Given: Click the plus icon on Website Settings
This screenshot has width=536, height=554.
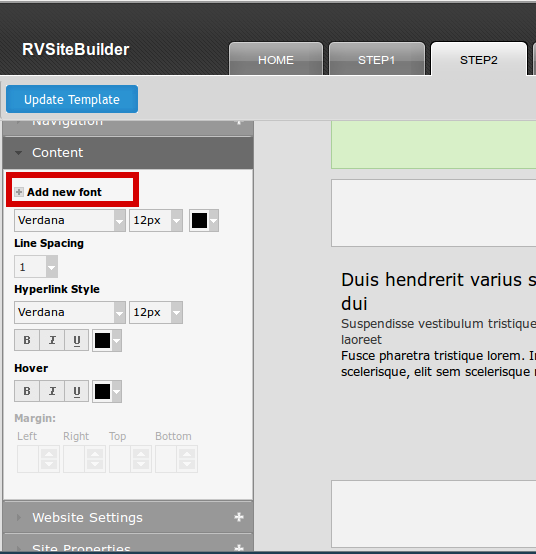Looking at the screenshot, I should 239,517.
